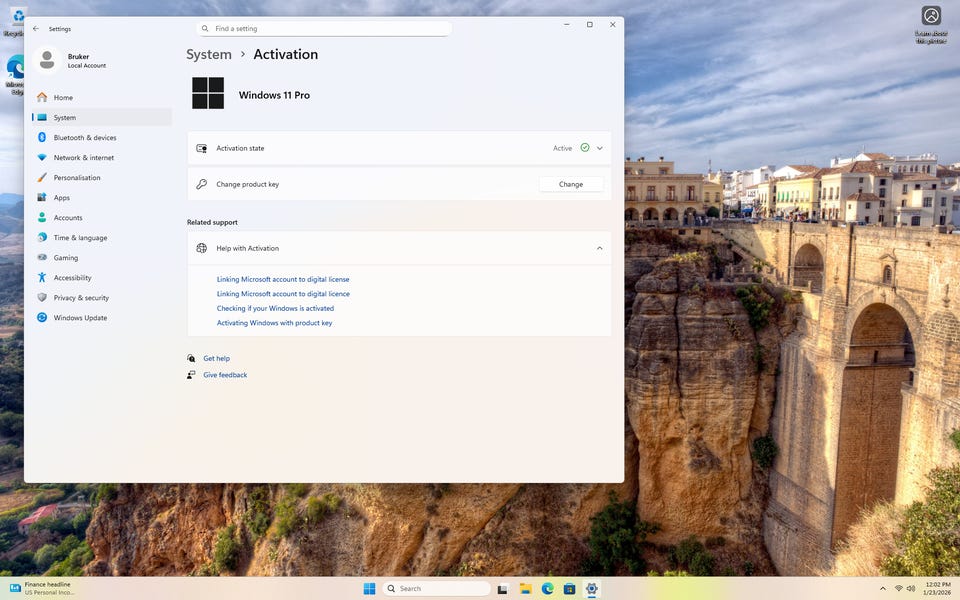Click the Find a setting search box
This screenshot has height=600, width=960.
[x=325, y=29]
